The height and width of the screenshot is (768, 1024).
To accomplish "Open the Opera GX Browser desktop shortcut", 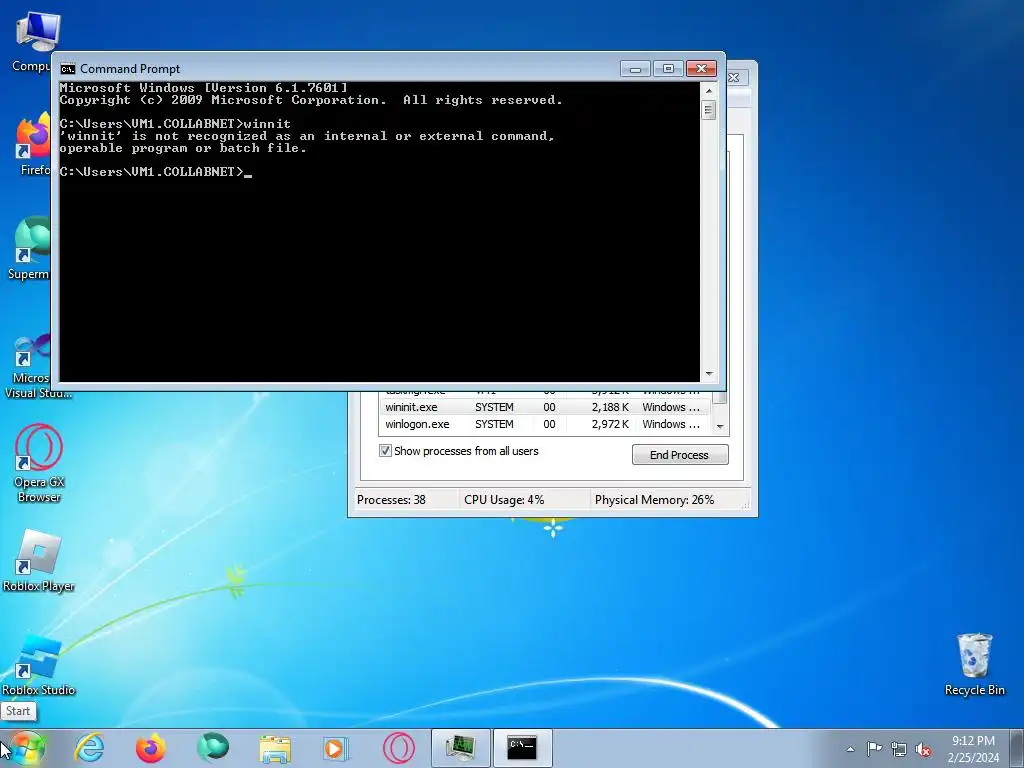I will pyautogui.click(x=39, y=463).
